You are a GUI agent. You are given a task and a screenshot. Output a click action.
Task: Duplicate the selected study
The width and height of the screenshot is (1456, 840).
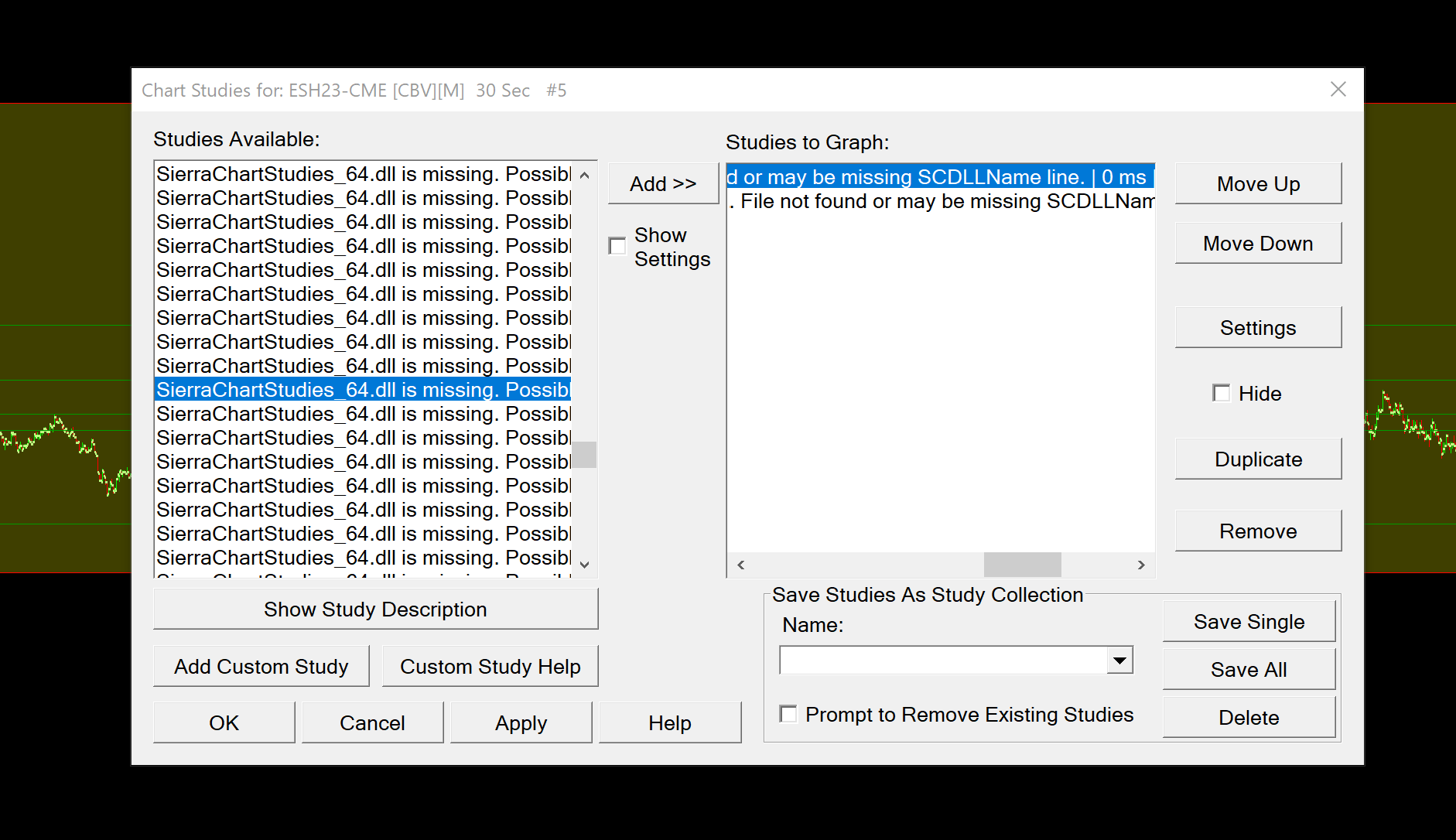click(x=1258, y=459)
